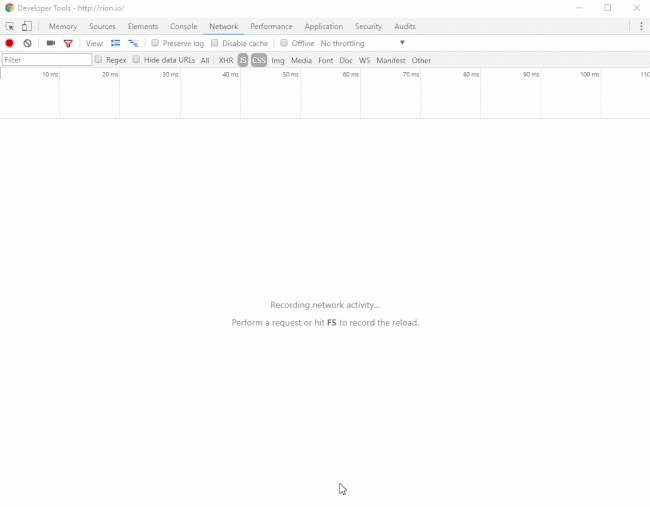Click the Chrome logo in title bar
The height and width of the screenshot is (507, 650).
(9, 8)
